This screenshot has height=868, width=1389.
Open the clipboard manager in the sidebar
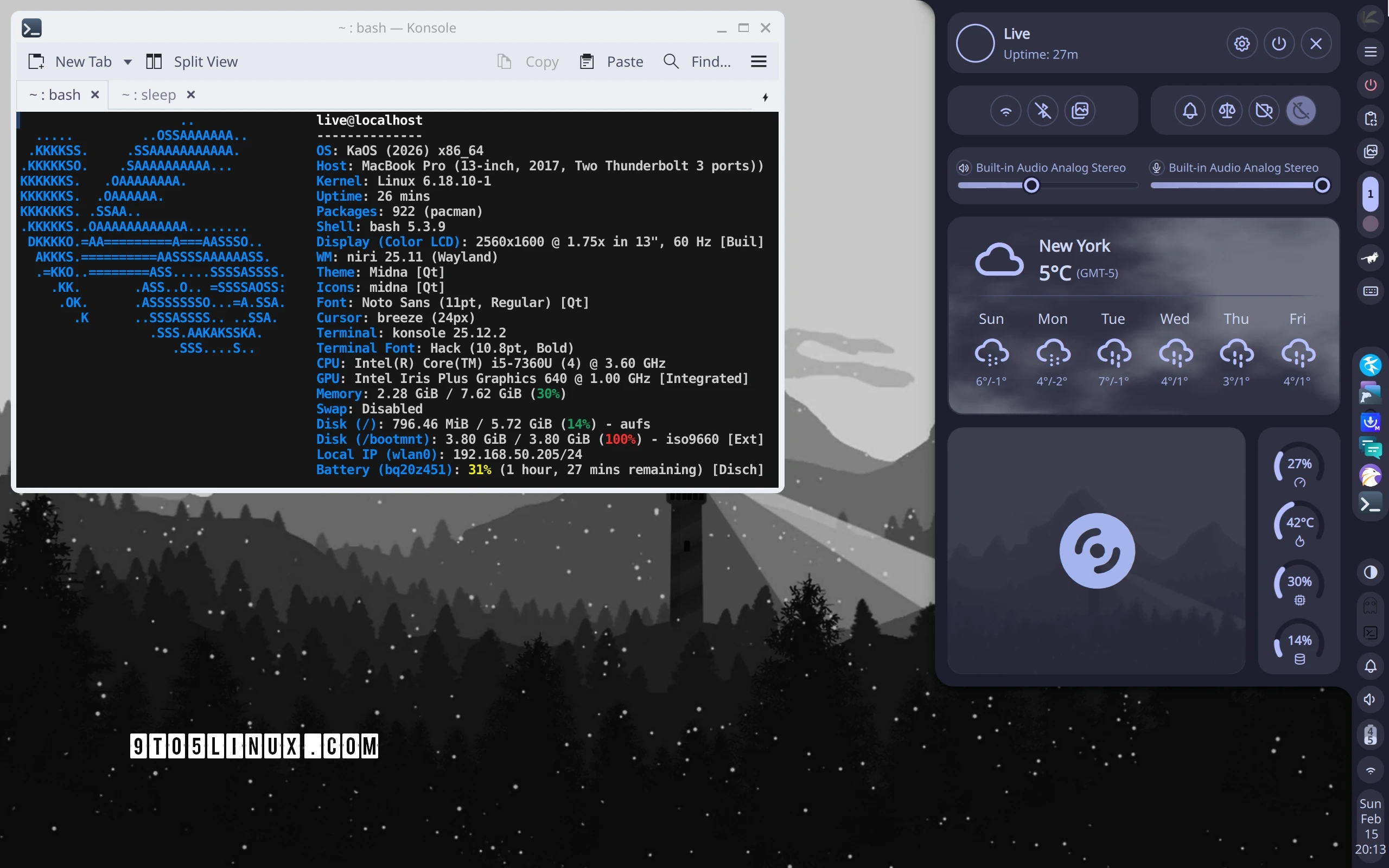coord(1371,119)
